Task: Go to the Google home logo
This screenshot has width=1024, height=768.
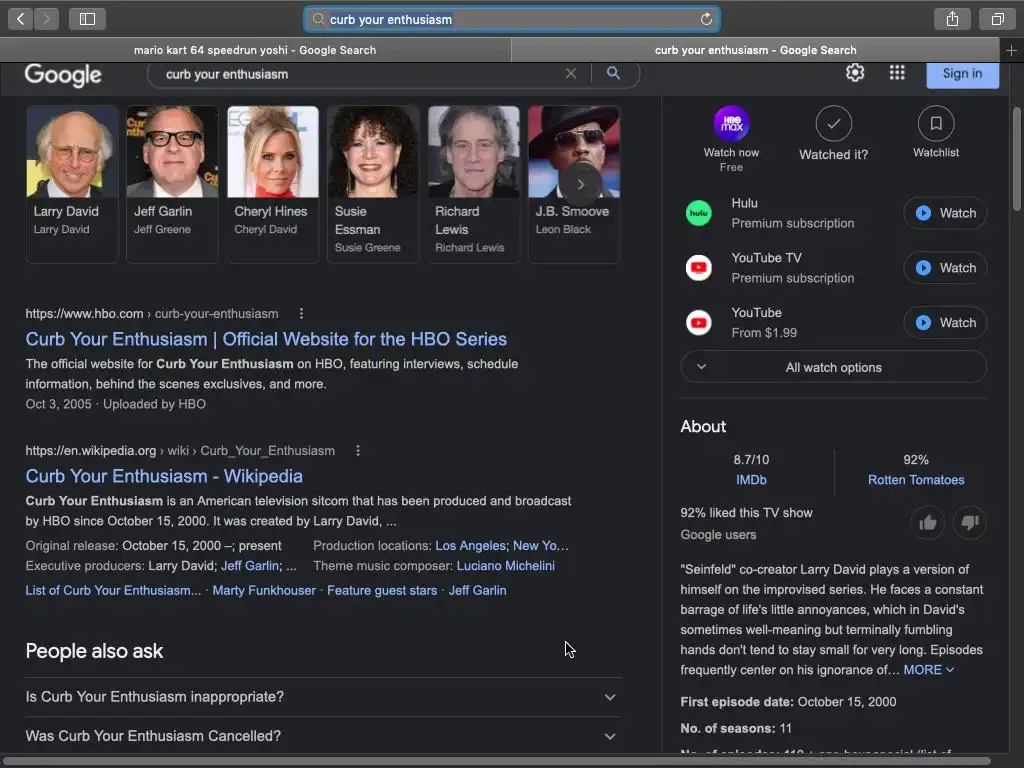Action: tap(63, 74)
